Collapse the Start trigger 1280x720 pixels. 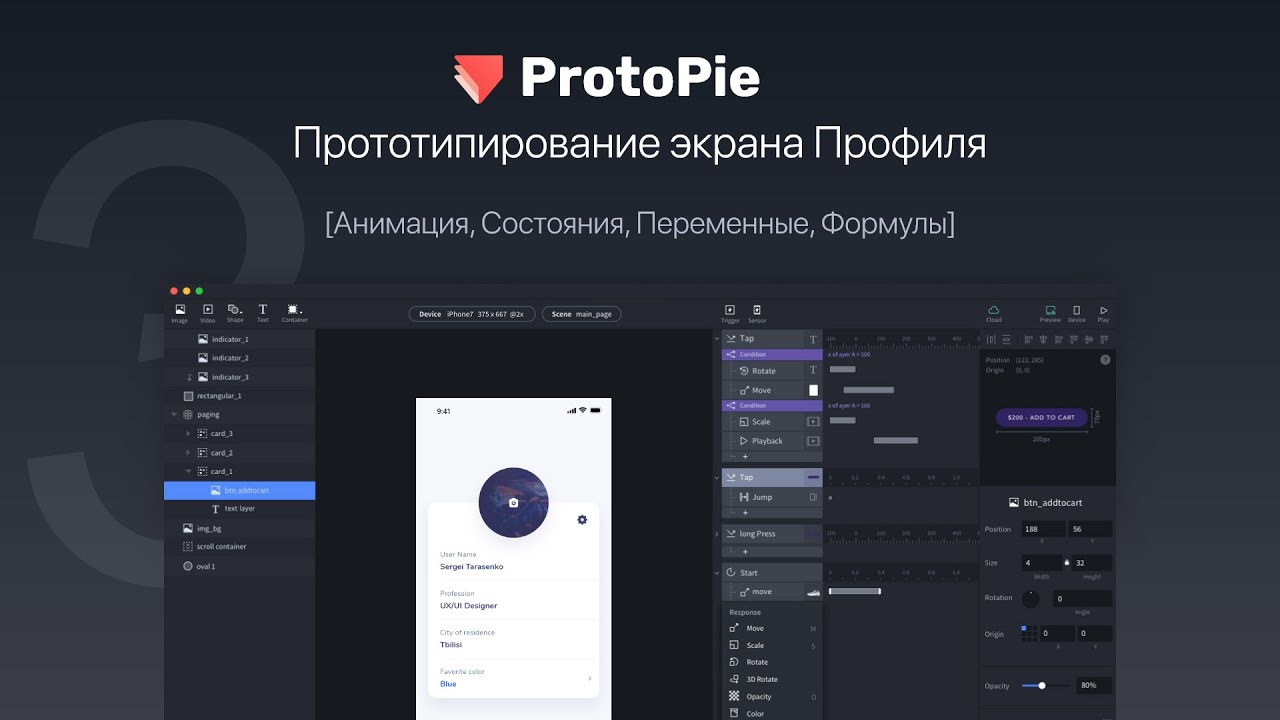(x=717, y=573)
